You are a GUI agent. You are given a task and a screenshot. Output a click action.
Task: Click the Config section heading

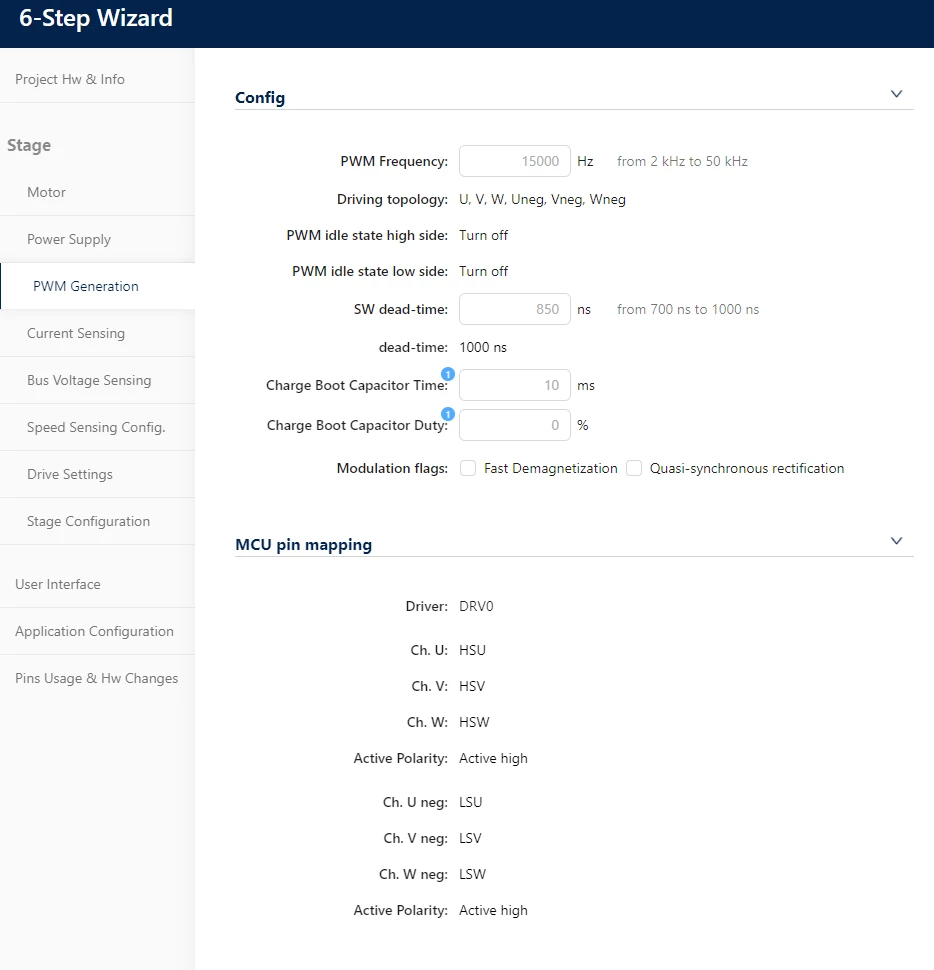260,98
